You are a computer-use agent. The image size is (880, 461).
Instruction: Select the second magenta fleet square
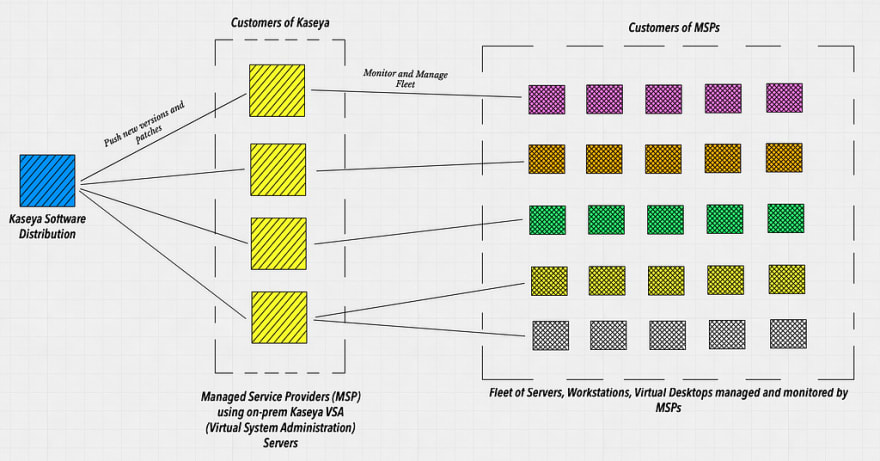click(x=604, y=99)
